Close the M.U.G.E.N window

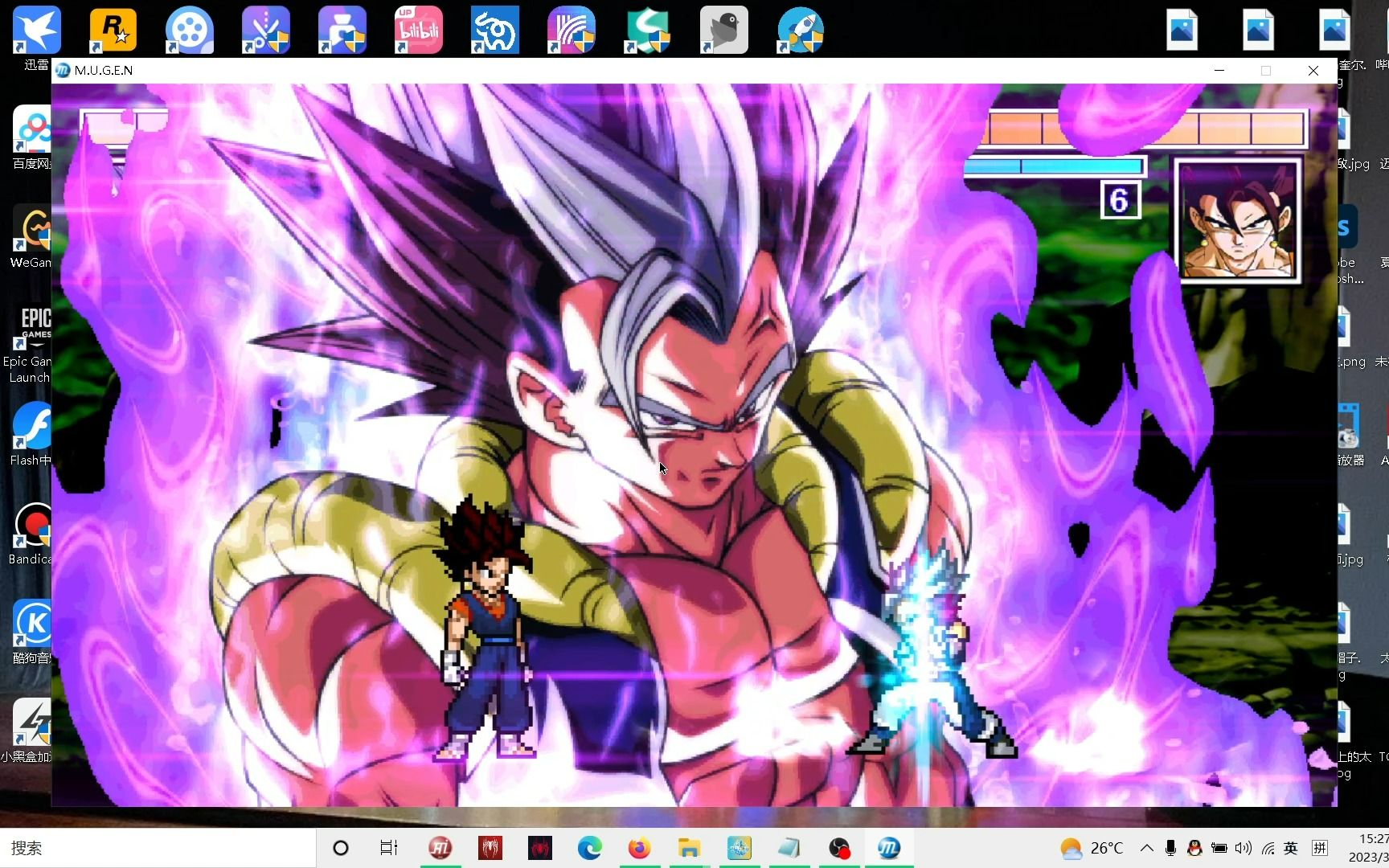point(1313,71)
